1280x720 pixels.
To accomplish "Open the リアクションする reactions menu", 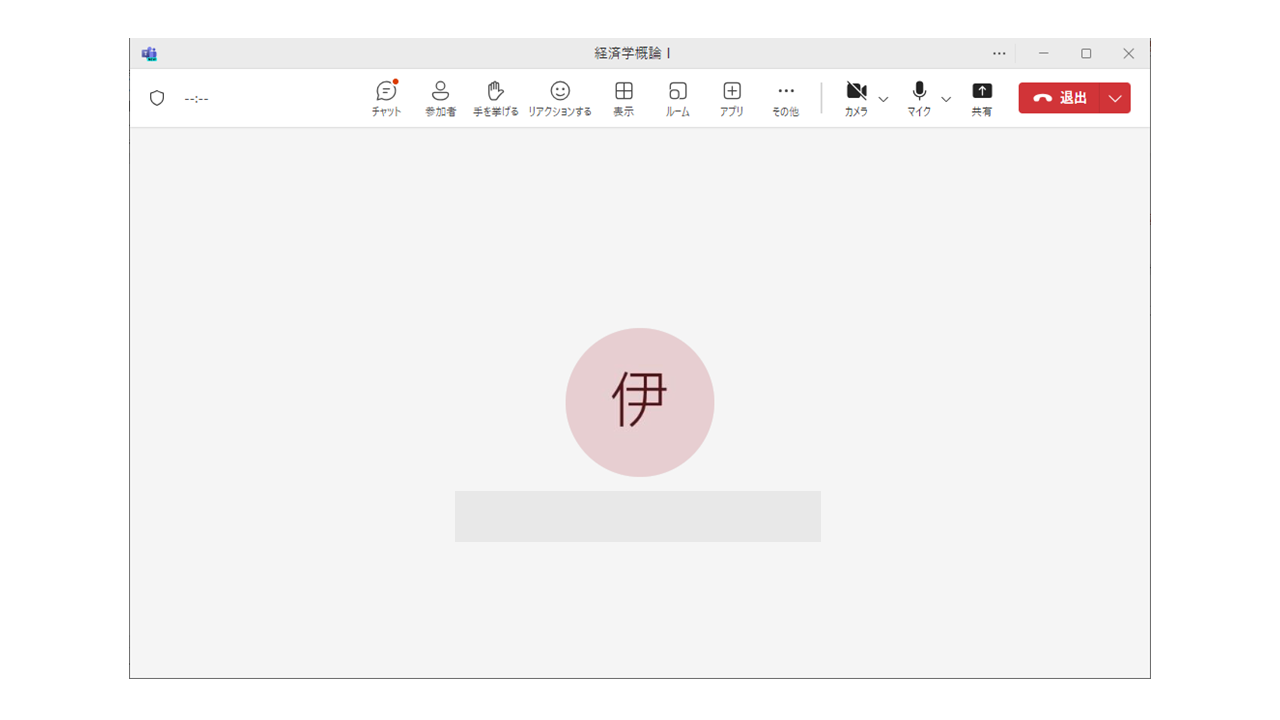I will click(560, 98).
